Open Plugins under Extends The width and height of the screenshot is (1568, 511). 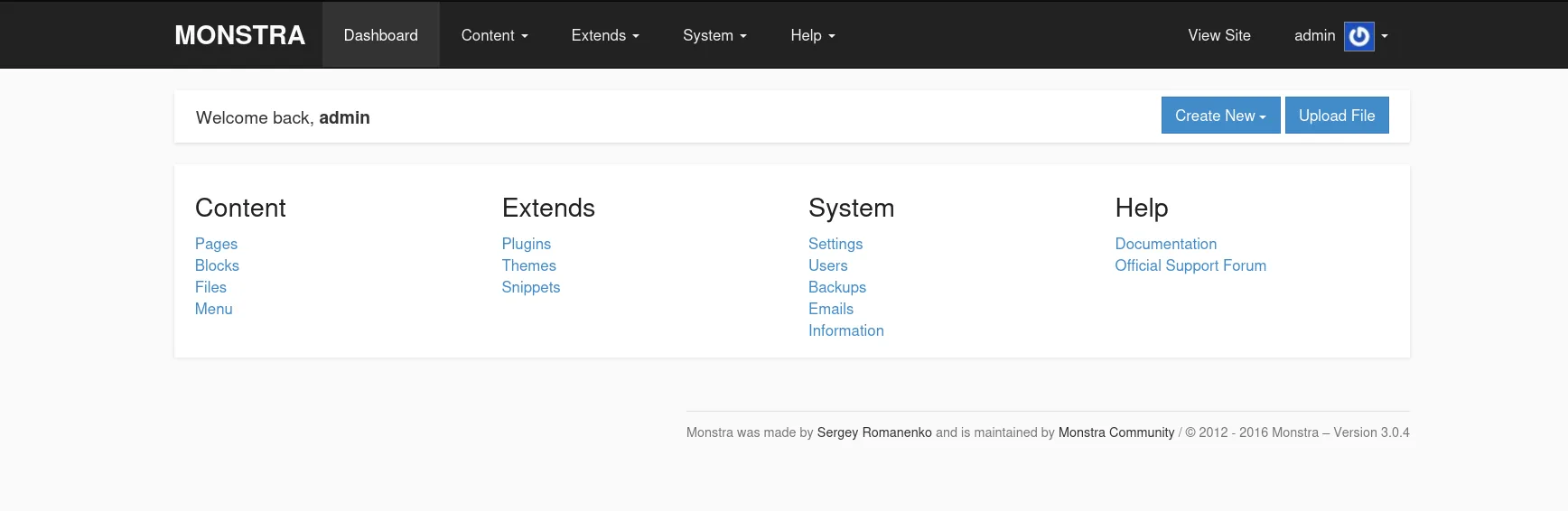coord(527,244)
